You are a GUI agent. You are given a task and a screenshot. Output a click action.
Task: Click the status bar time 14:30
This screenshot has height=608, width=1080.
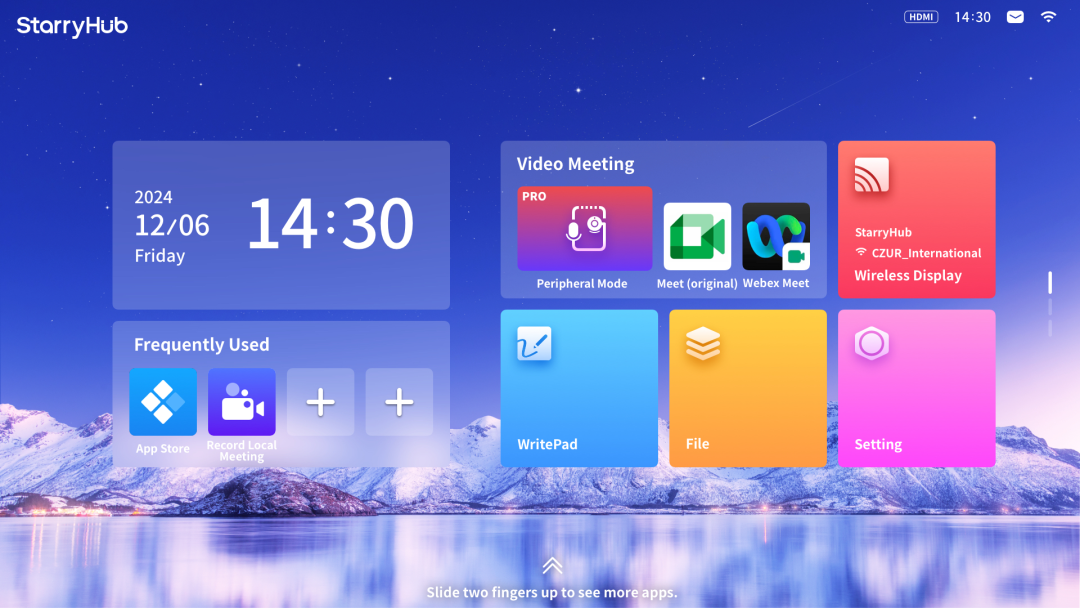click(973, 17)
